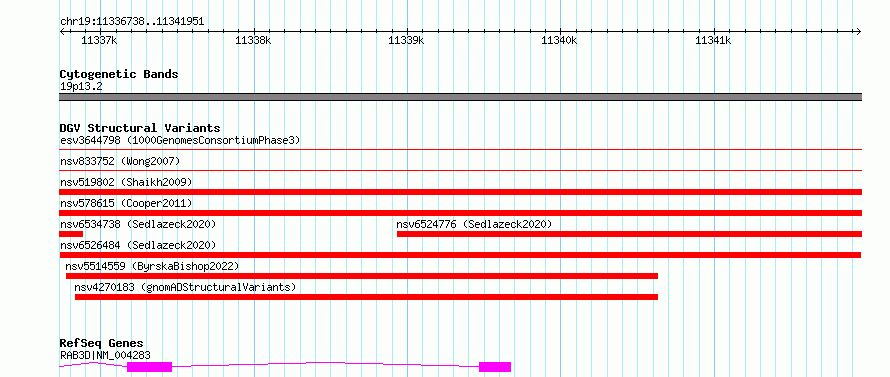Open variant nsv4270183 (gnomADStructuralVariants) label

[x=185, y=287]
